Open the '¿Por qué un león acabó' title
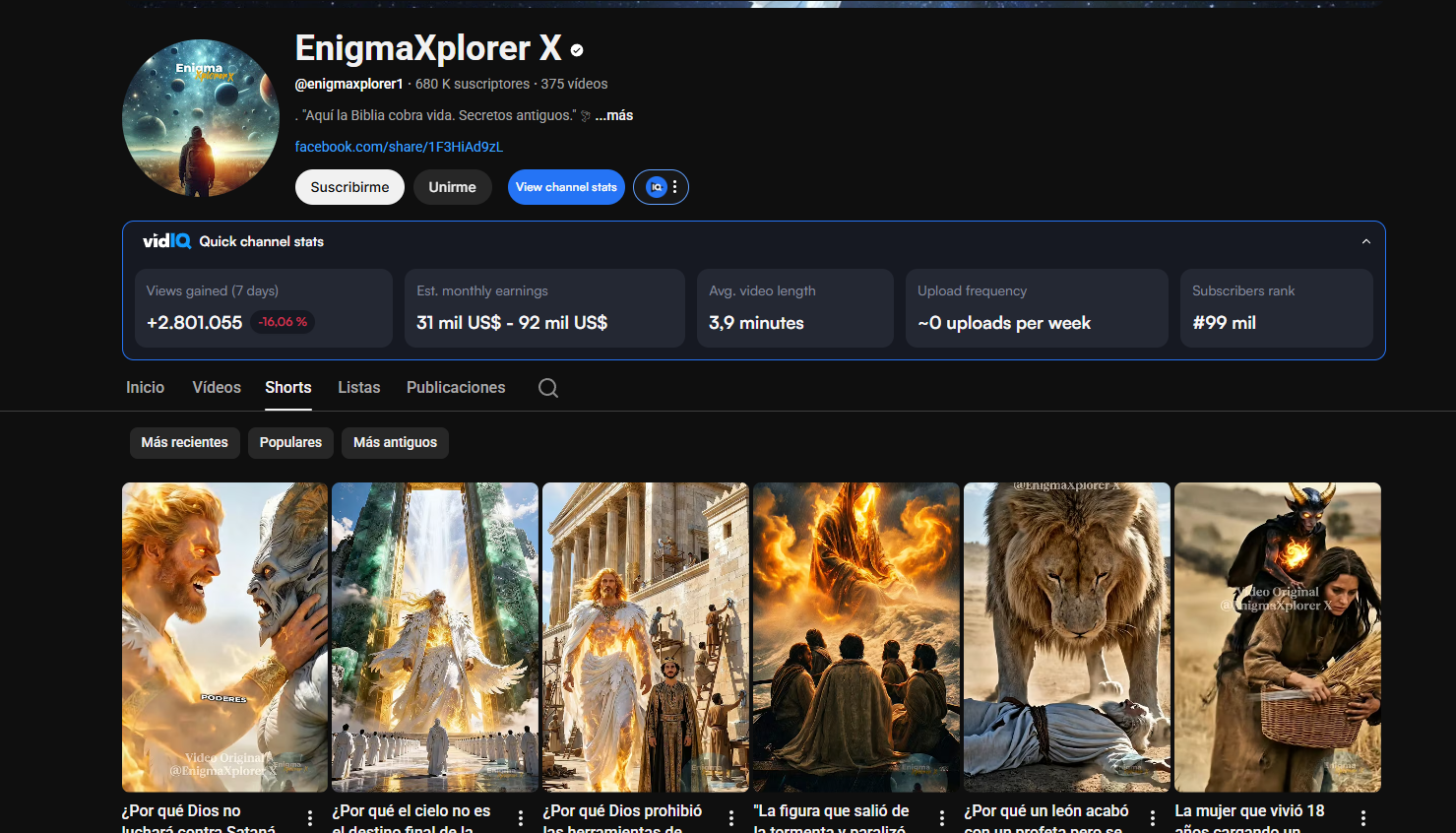 tap(1046, 819)
